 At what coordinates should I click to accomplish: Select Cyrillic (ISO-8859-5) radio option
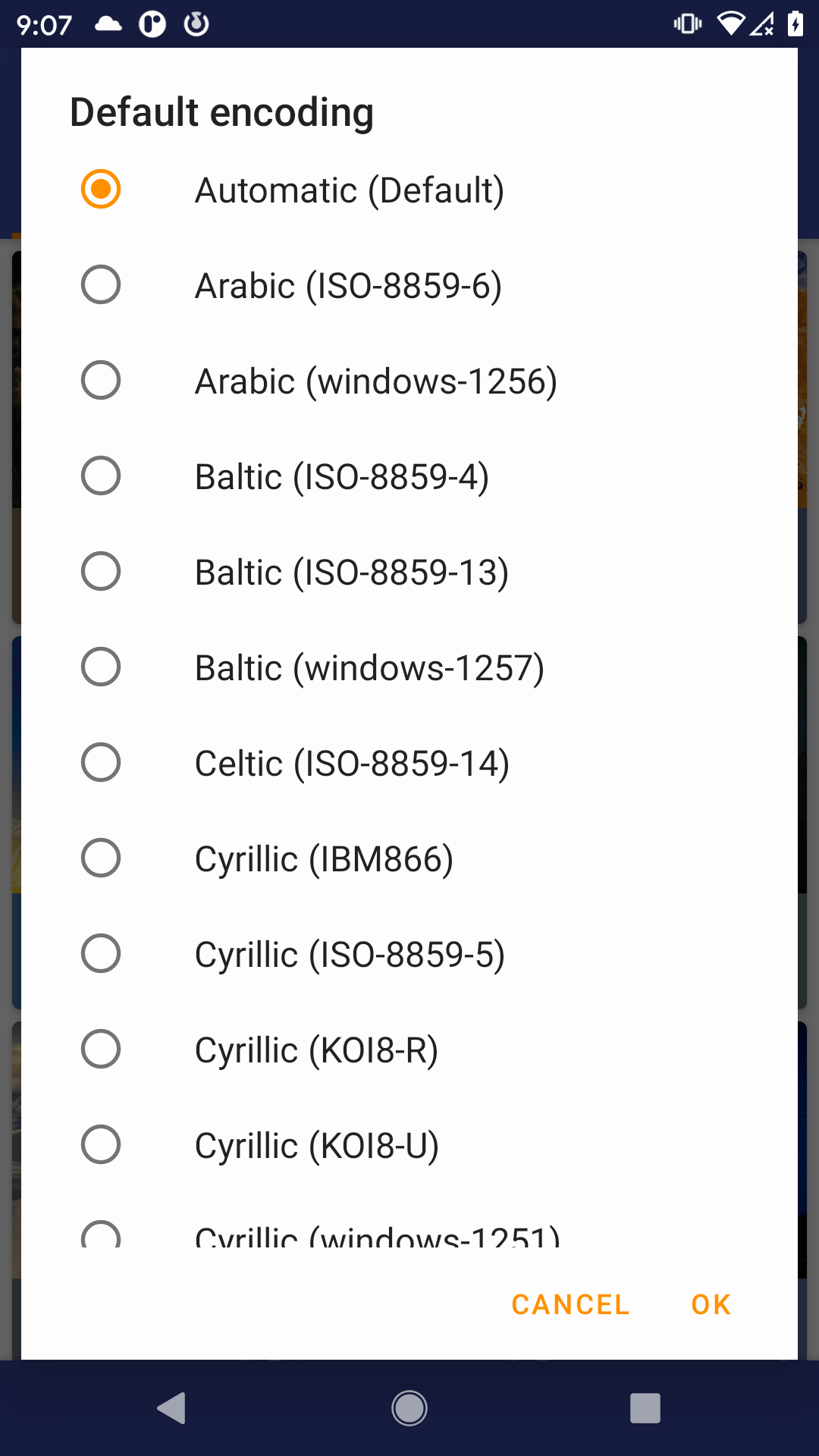[101, 953]
